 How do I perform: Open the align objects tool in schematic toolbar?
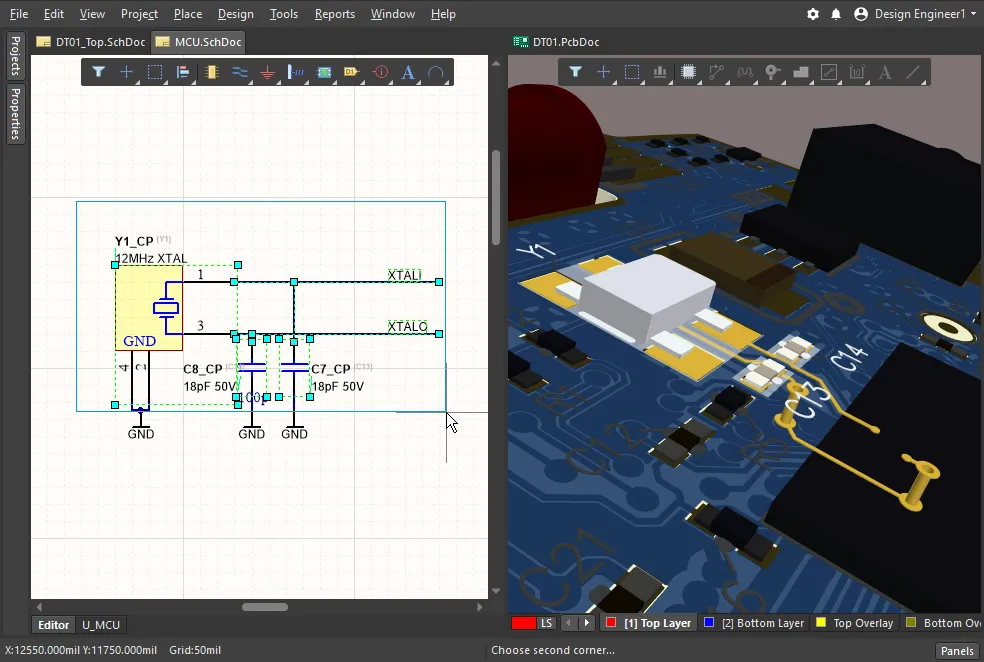(x=183, y=72)
